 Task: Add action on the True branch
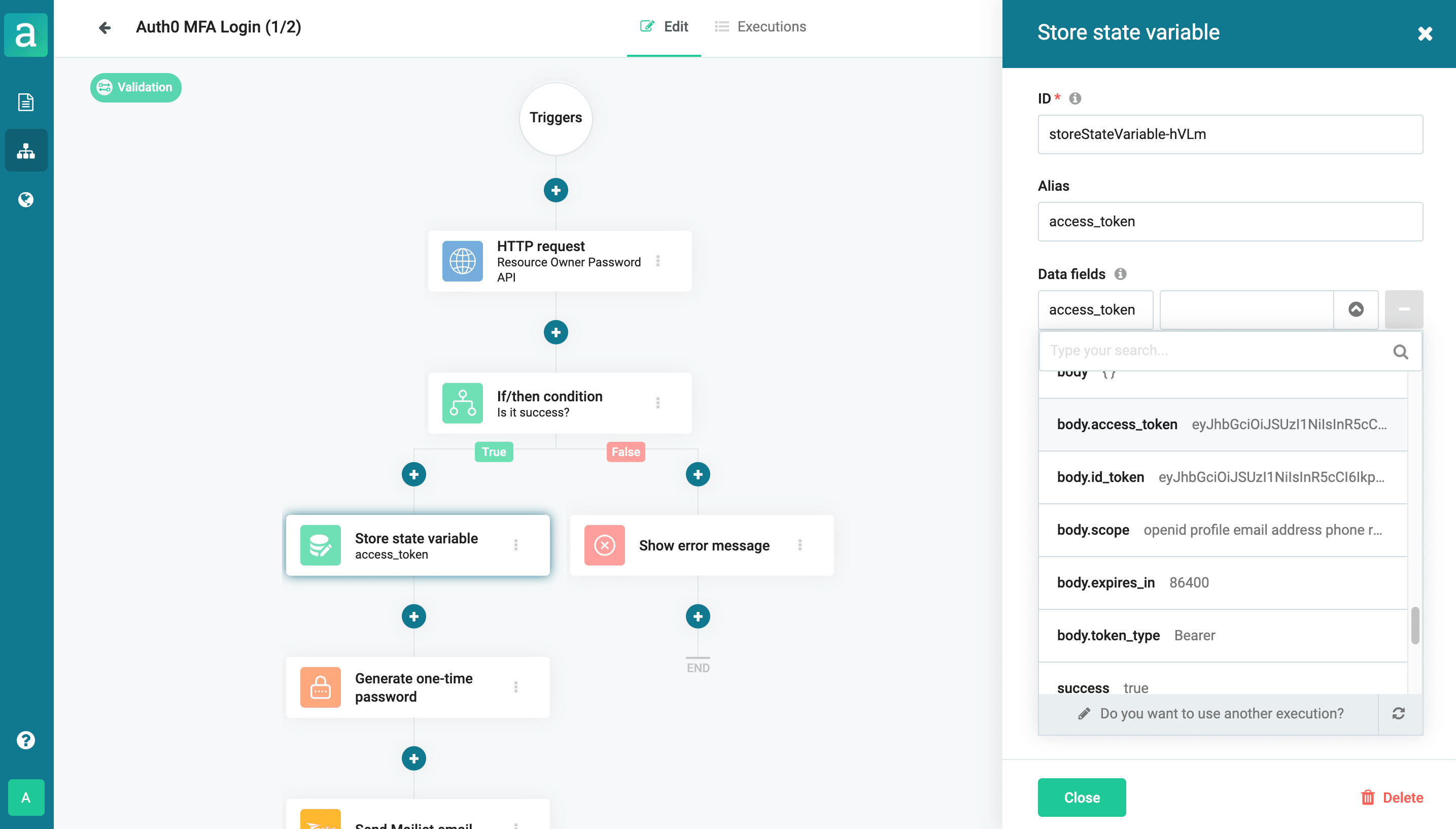tap(414, 474)
